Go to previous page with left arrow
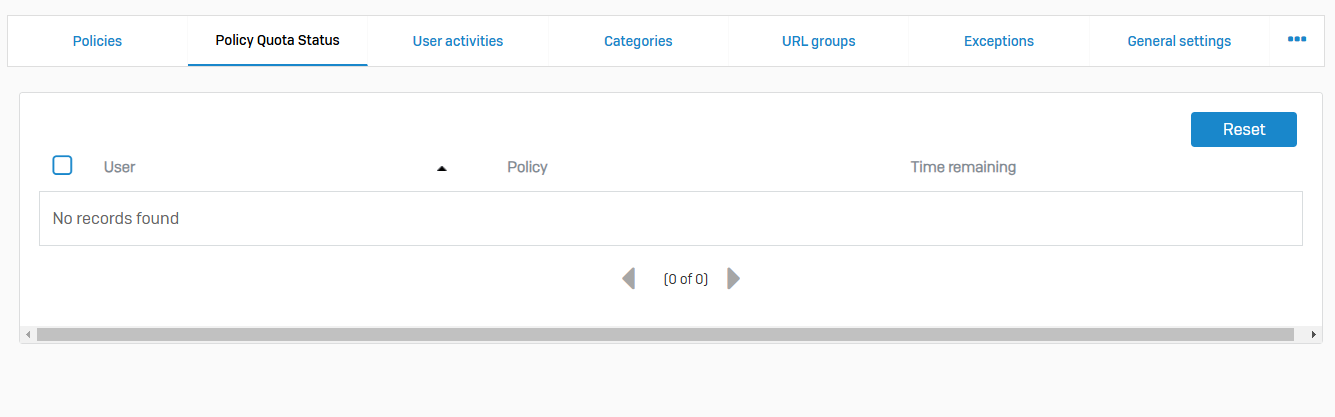The width and height of the screenshot is (1335, 417). [x=629, y=279]
